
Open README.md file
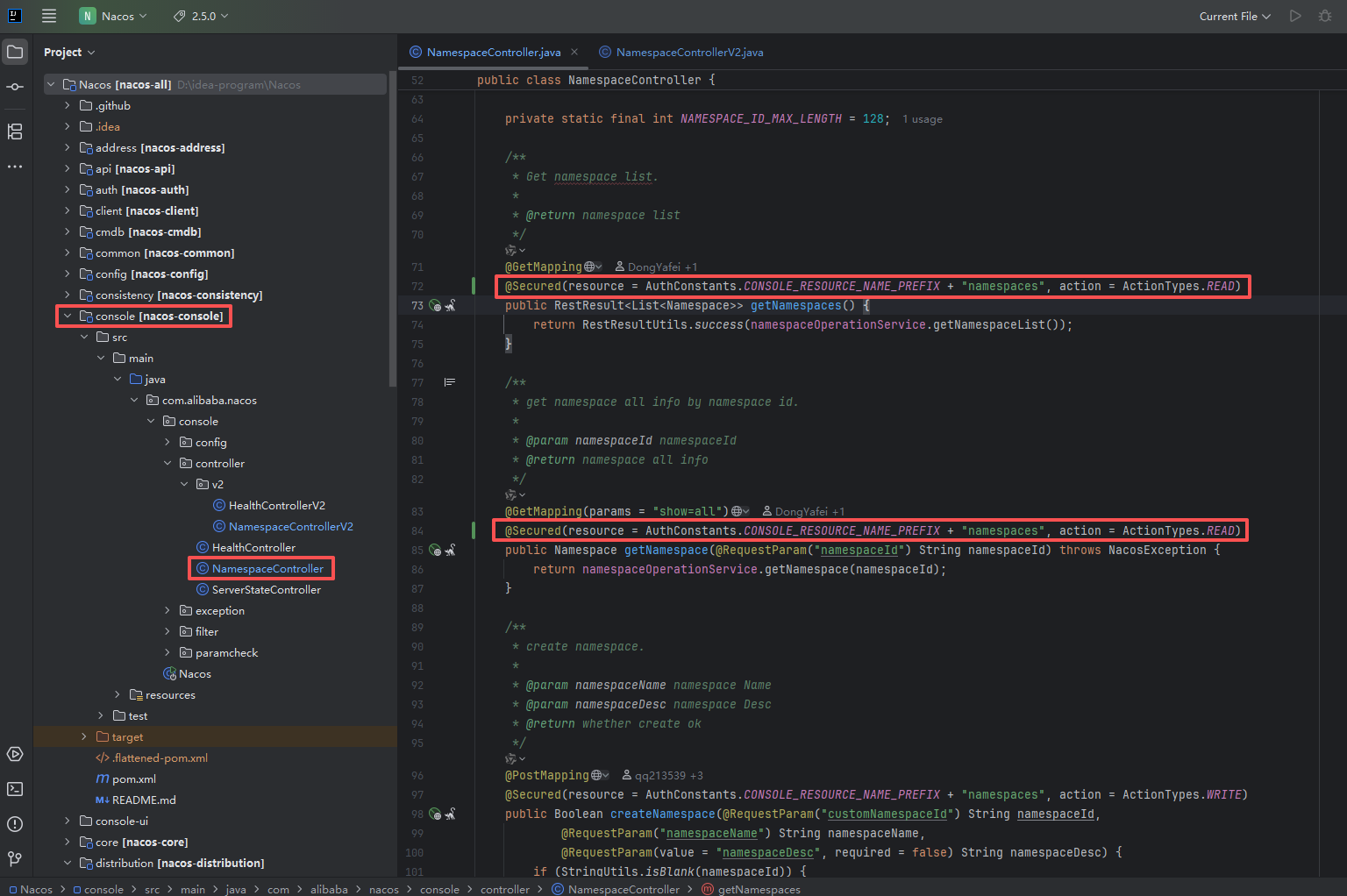point(136,800)
